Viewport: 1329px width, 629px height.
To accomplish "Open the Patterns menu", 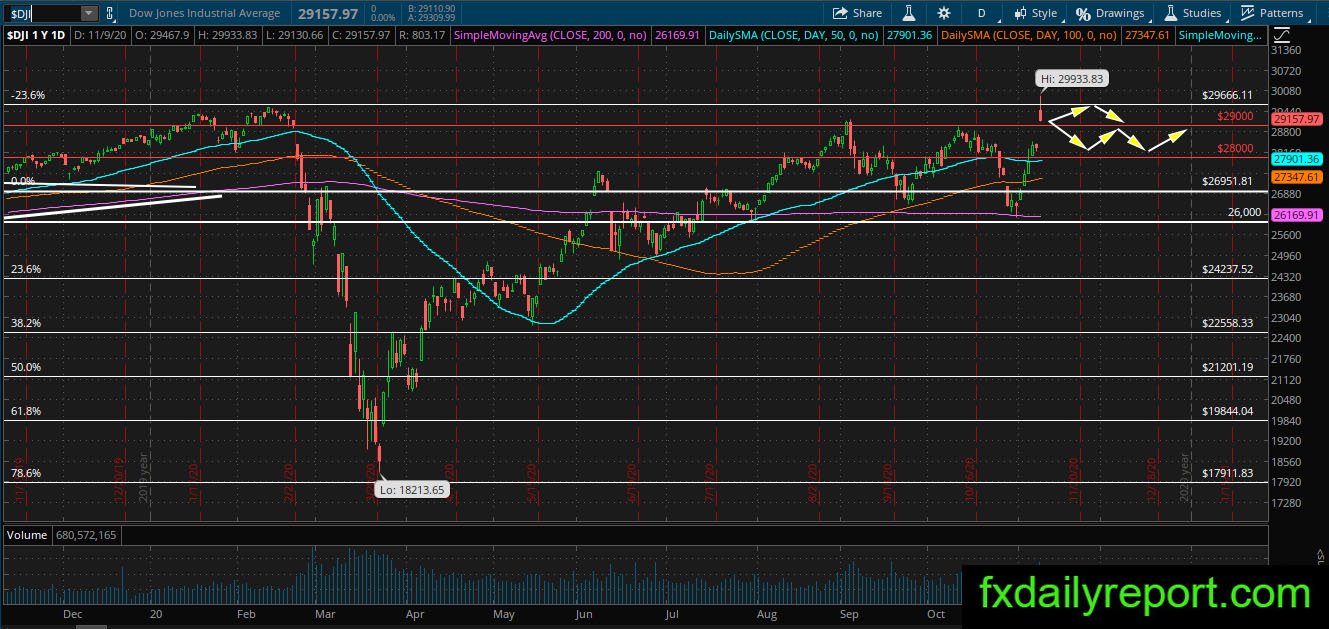I will coord(1272,13).
